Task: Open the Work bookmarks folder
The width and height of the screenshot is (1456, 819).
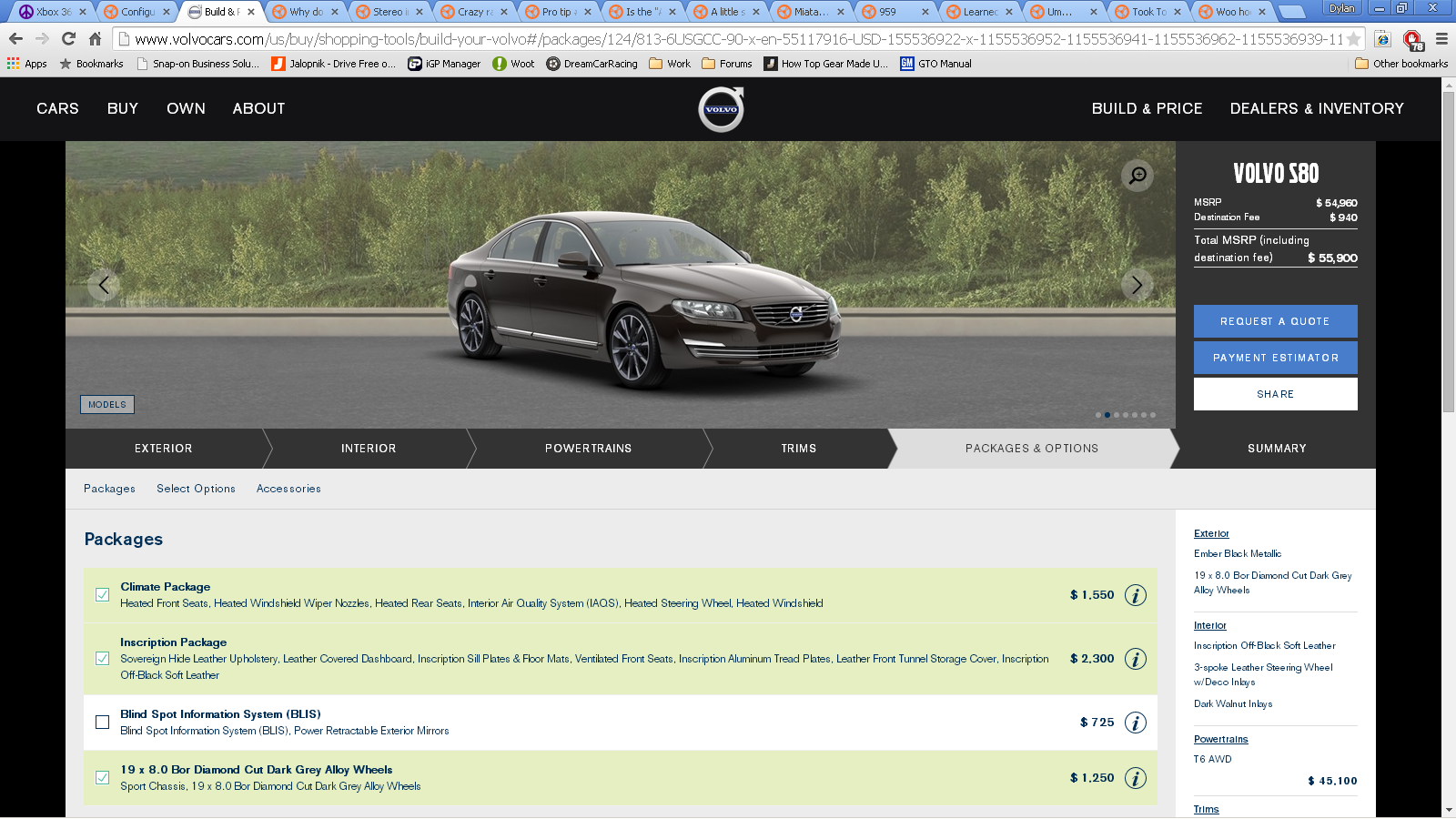Action: [670, 64]
